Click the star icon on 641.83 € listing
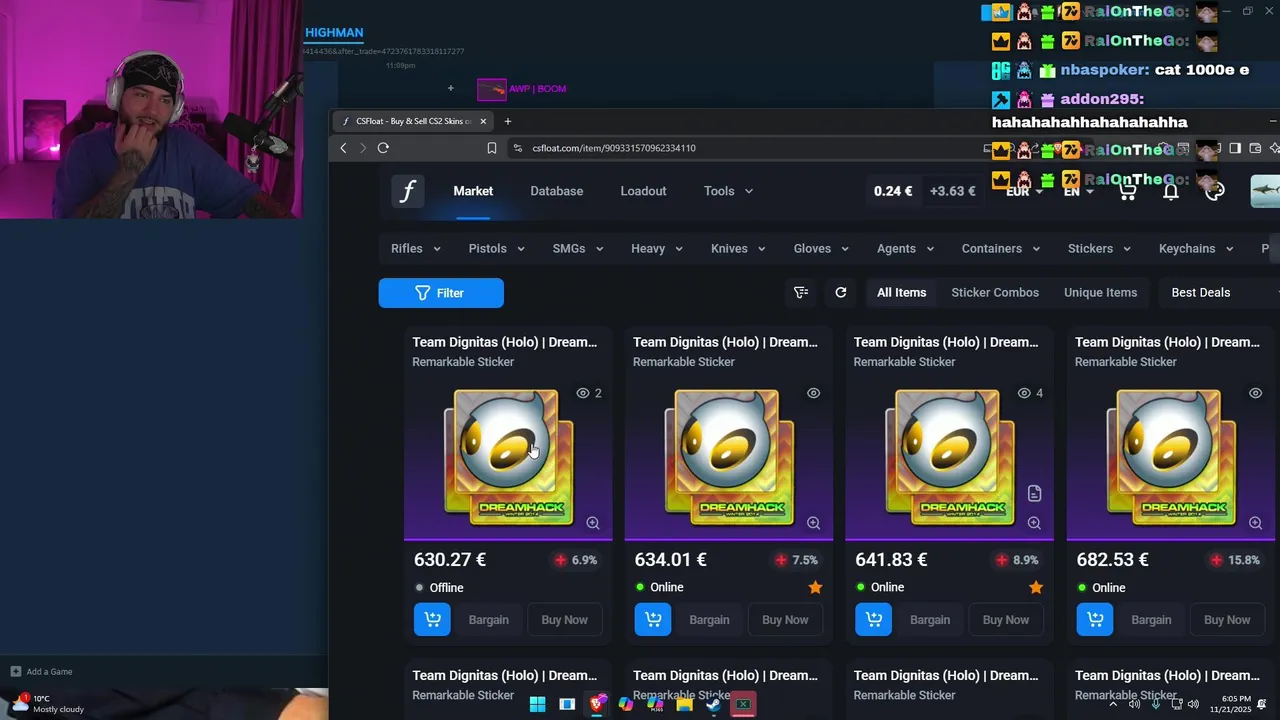Screen dimensions: 1280x720 coord(1036,587)
